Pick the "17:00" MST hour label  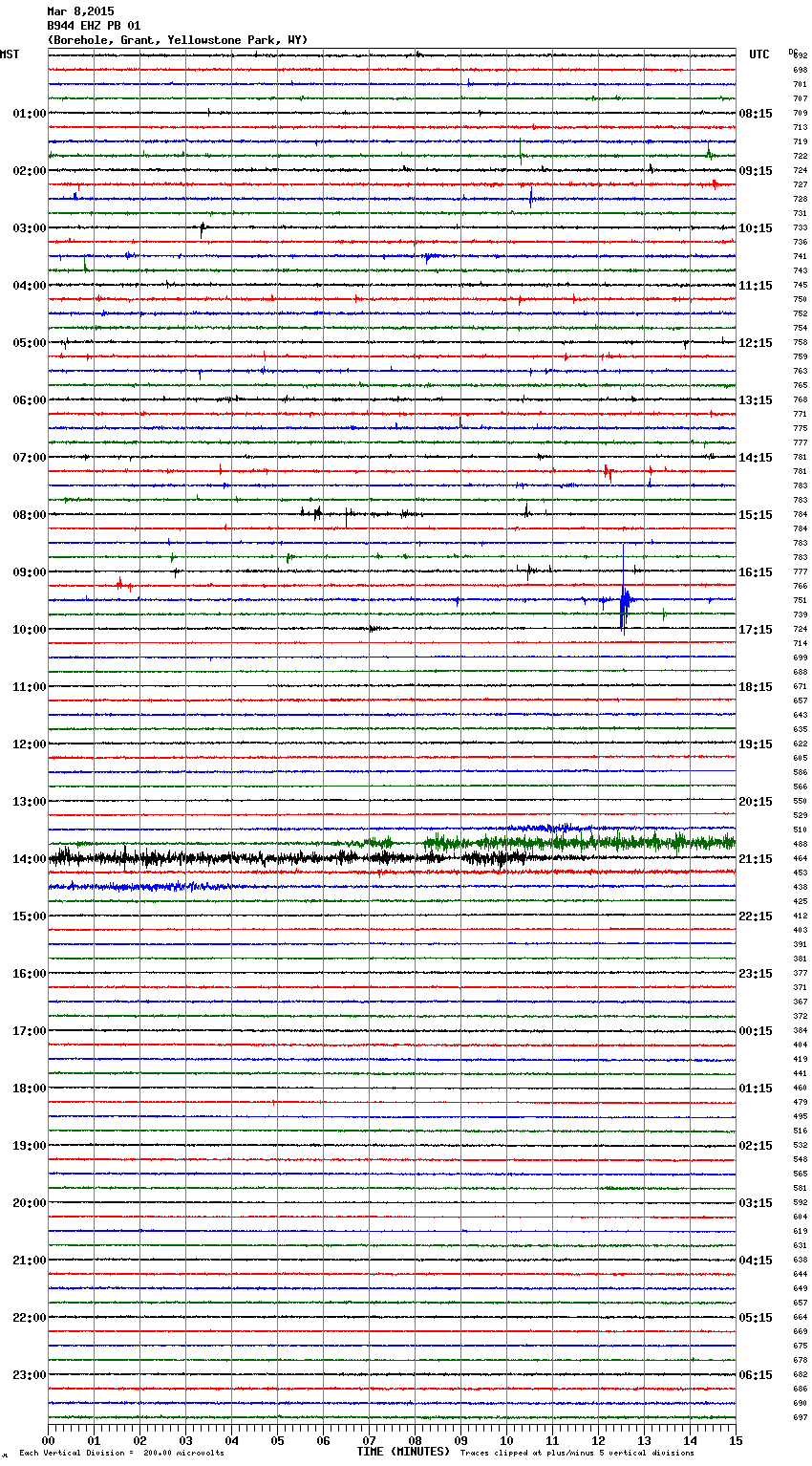point(30,1031)
